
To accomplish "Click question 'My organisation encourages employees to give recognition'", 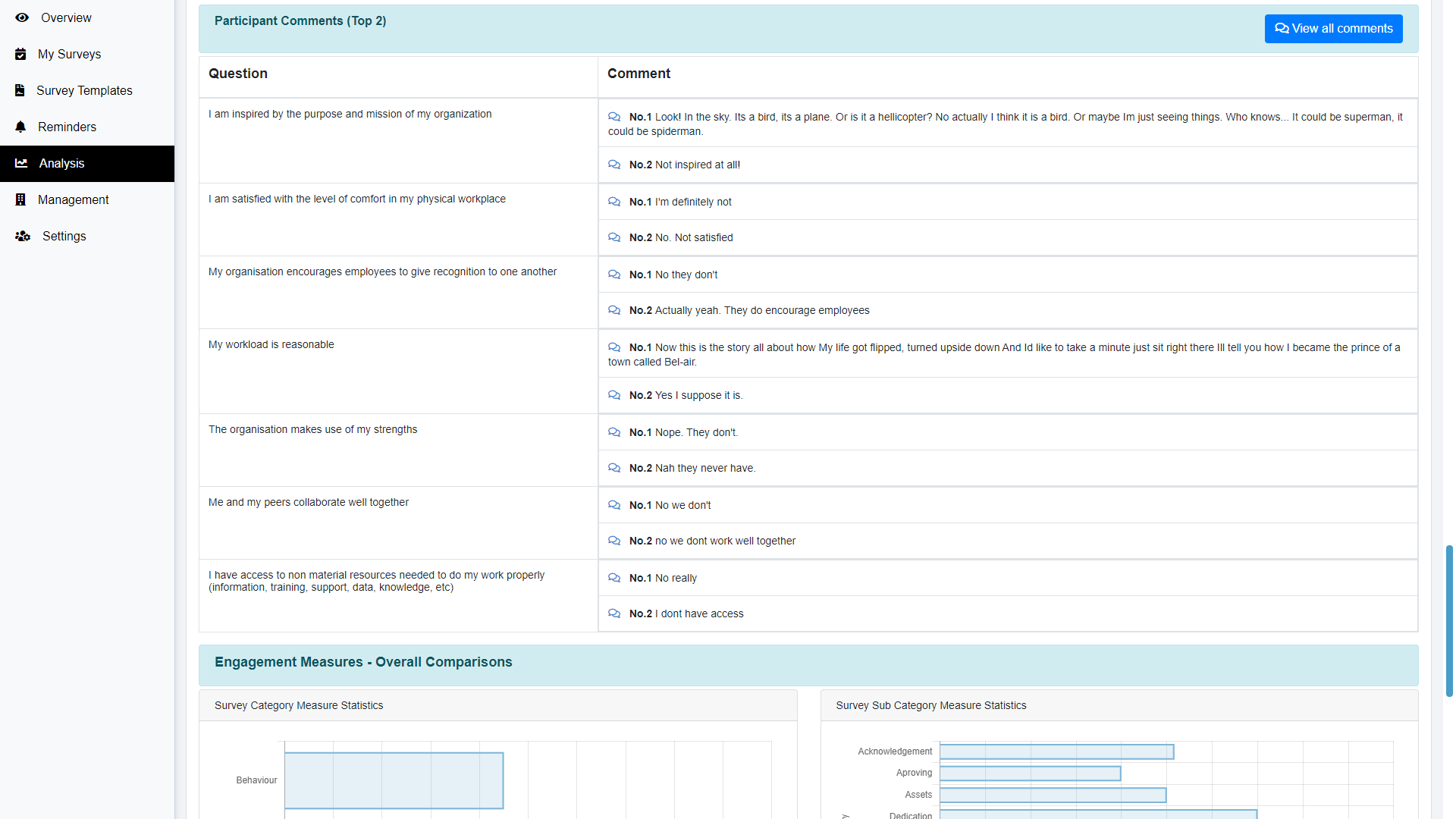I will pyautogui.click(x=382, y=271).
